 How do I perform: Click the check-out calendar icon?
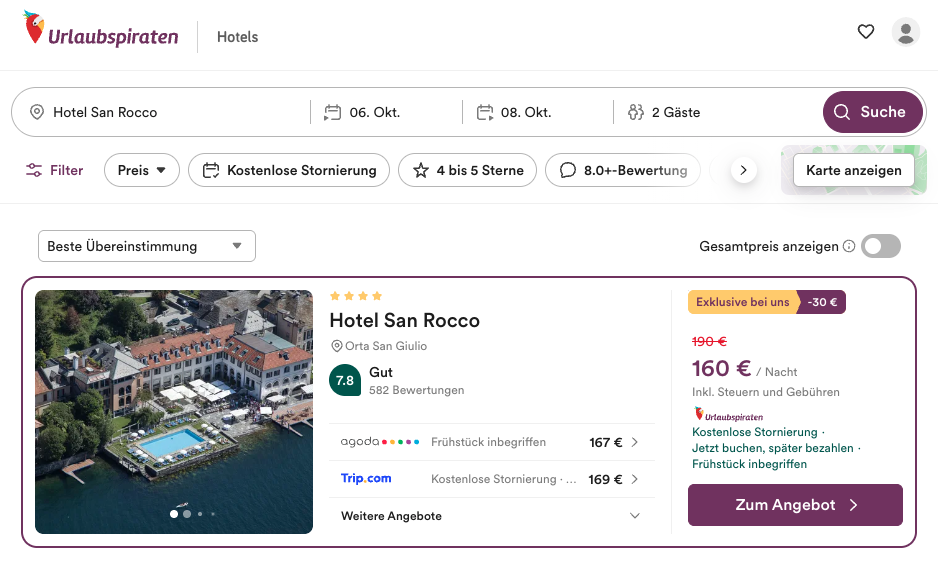(485, 112)
